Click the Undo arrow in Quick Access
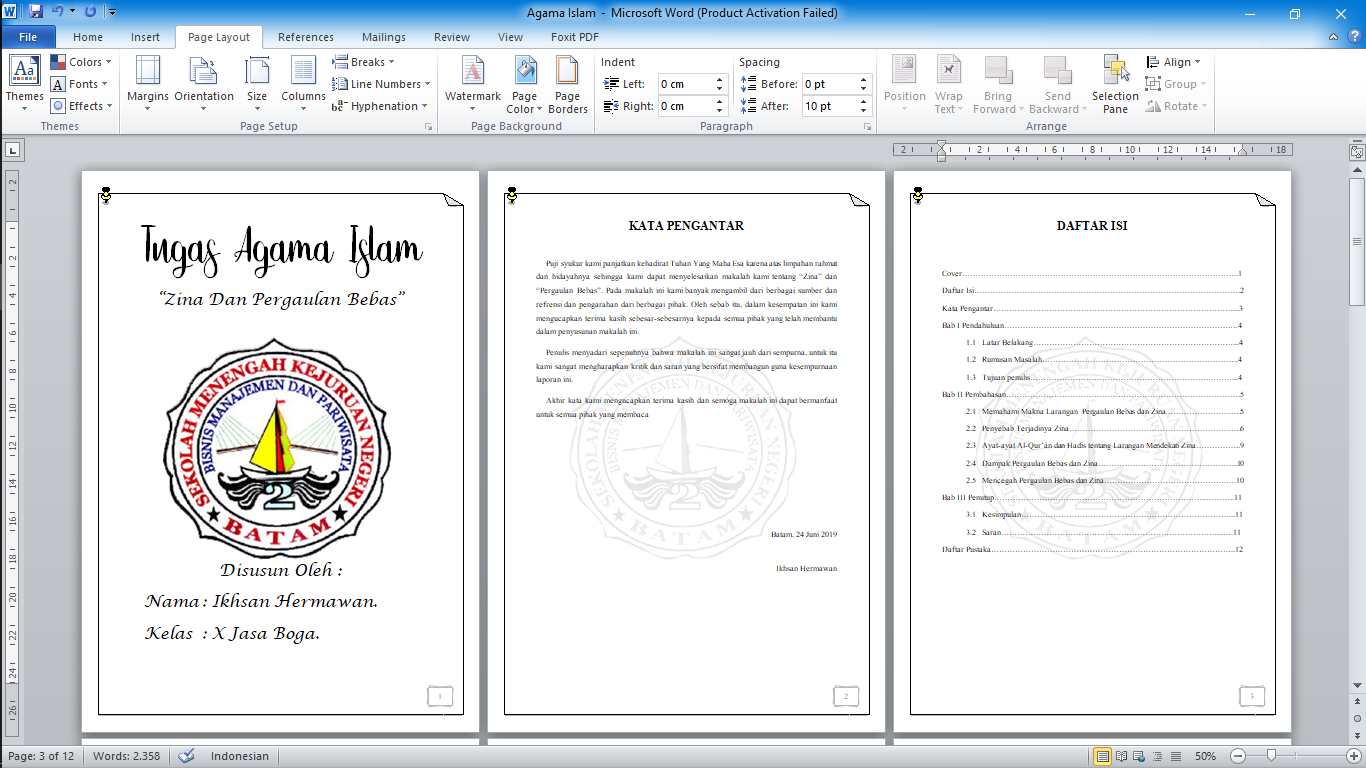This screenshot has width=1366, height=768. pos(57,10)
